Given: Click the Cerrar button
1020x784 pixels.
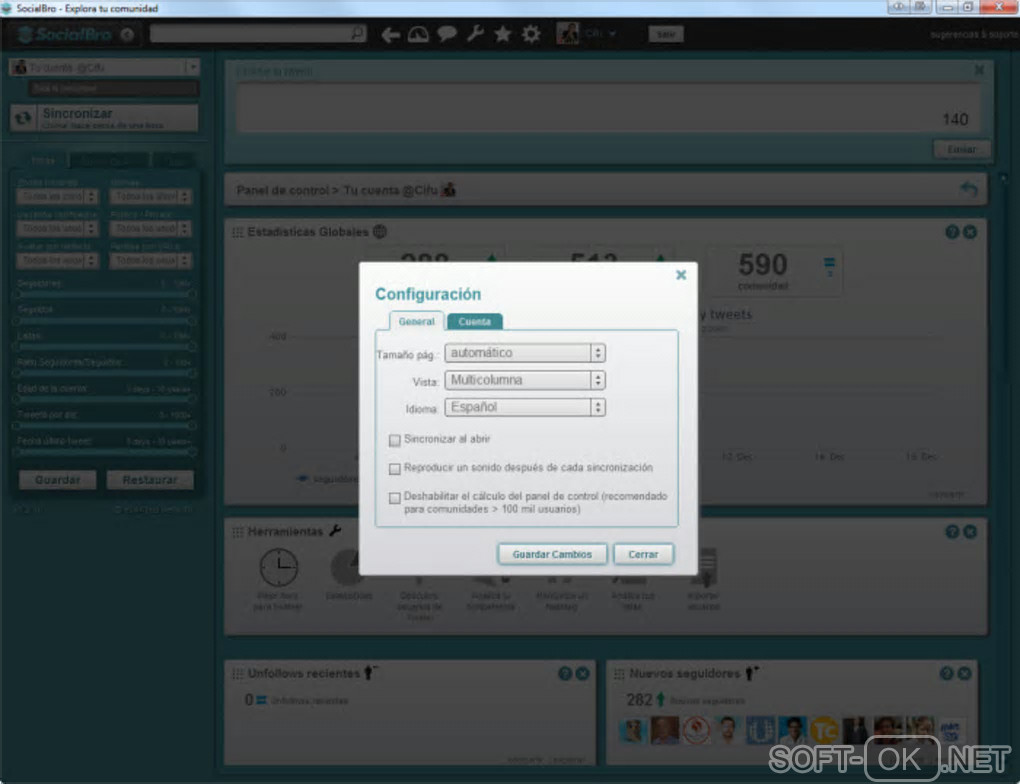Looking at the screenshot, I should click(643, 554).
